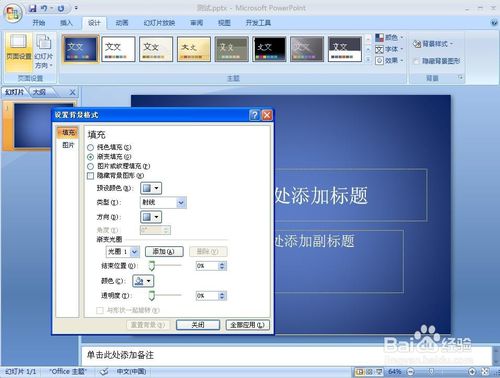This screenshot has height=378, width=500.
Task: Open the 方向 gradient direction dropdown
Action: (151, 217)
